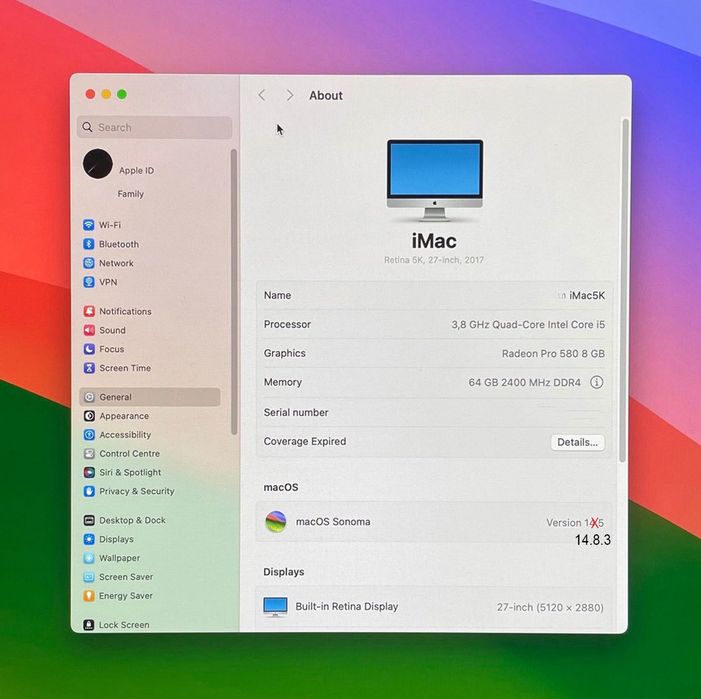The height and width of the screenshot is (699, 701).
Task: Select Radeon Pro 580 8 GB text
Action: (553, 354)
